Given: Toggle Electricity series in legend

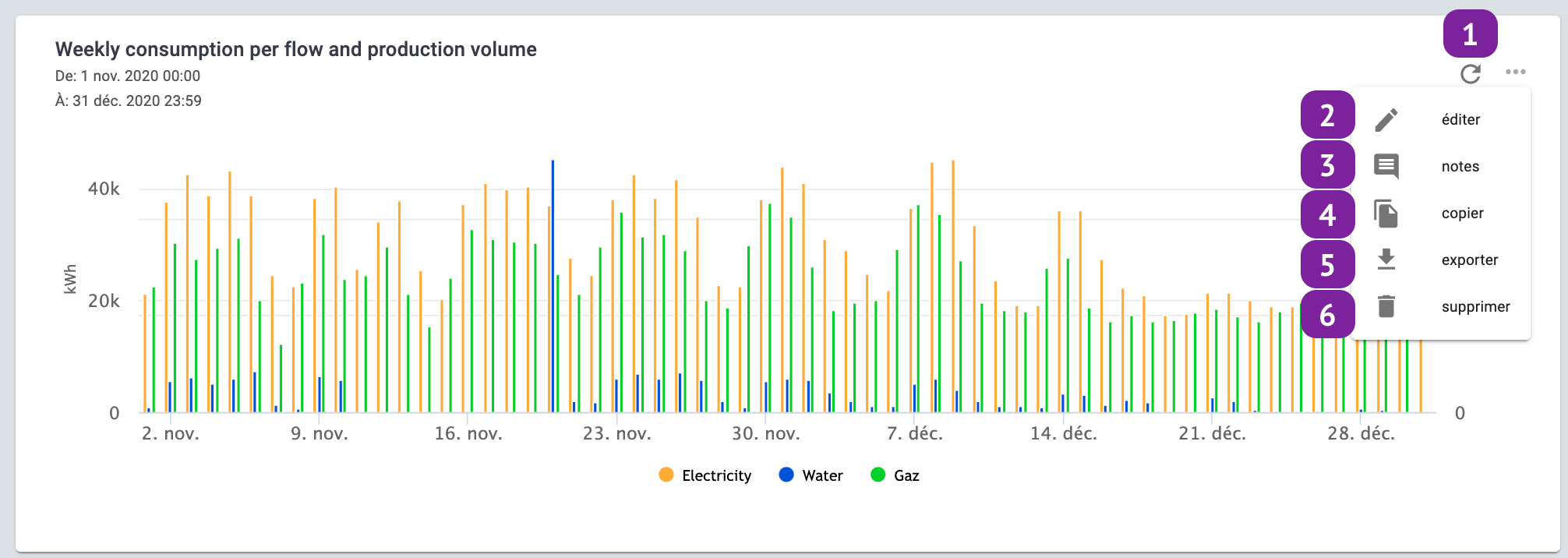Looking at the screenshot, I should click(715, 475).
